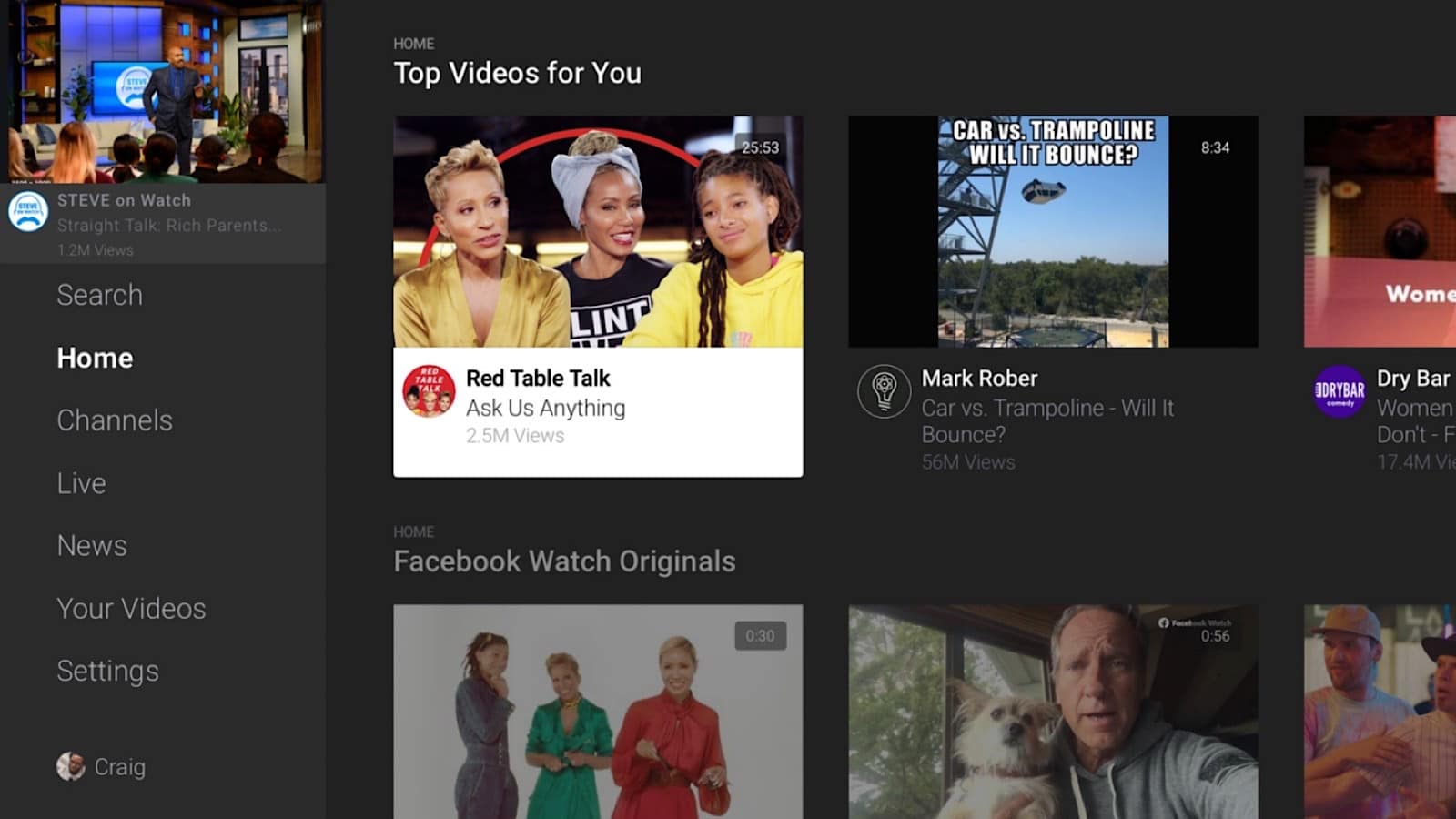Click the Red Table Talk channel logo

tap(429, 391)
